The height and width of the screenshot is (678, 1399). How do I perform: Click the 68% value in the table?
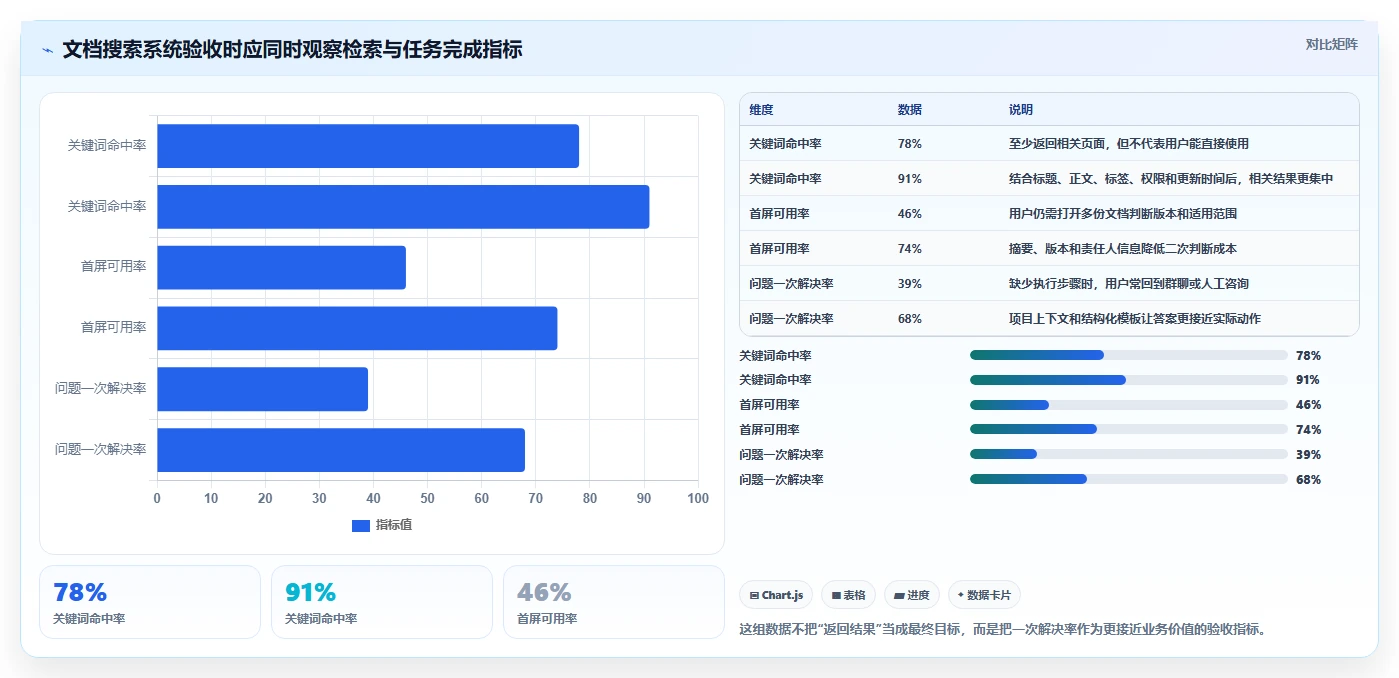[910, 319]
